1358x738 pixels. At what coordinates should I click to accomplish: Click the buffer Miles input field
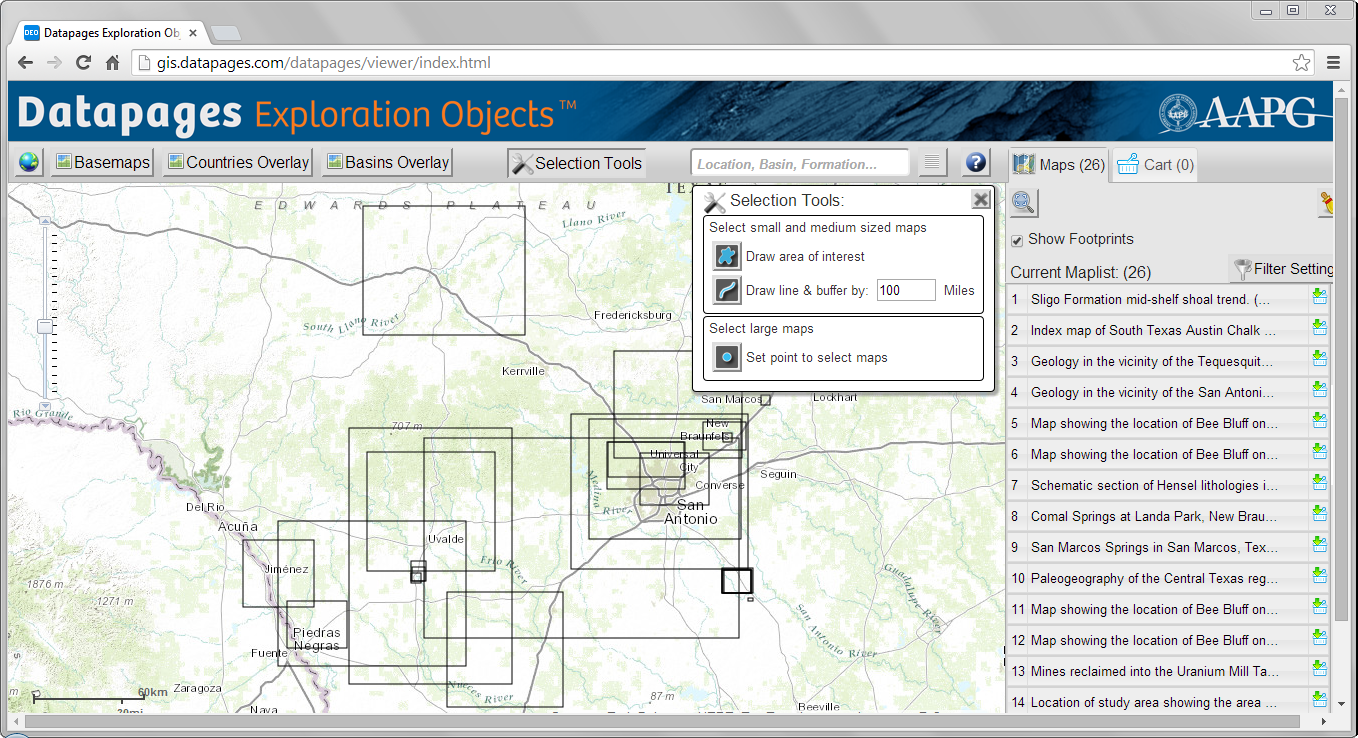(906, 290)
